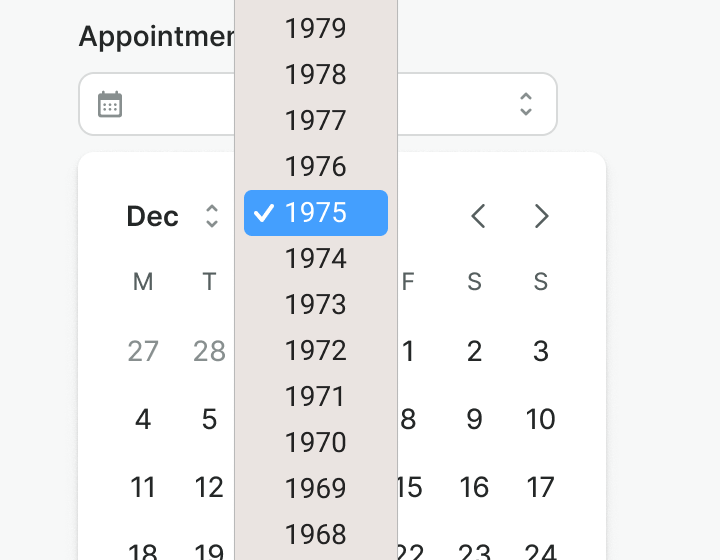Select year 1968 option
Image resolution: width=720 pixels, height=560 pixels.
click(316, 535)
